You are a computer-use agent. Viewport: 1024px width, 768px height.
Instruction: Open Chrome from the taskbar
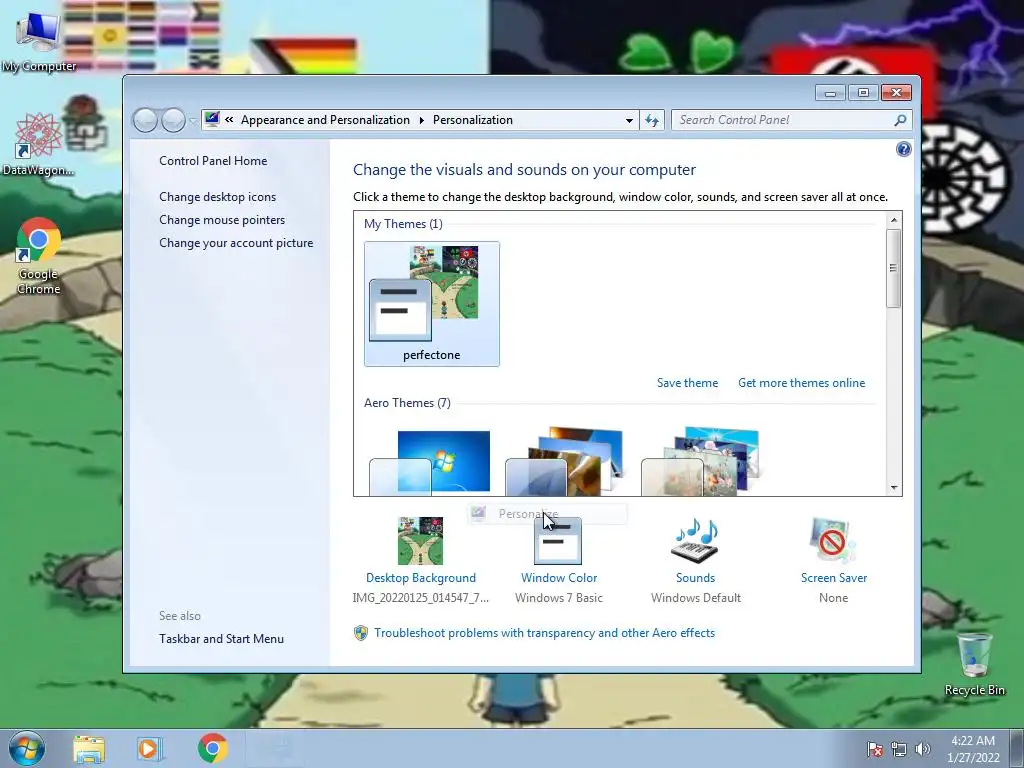(213, 748)
